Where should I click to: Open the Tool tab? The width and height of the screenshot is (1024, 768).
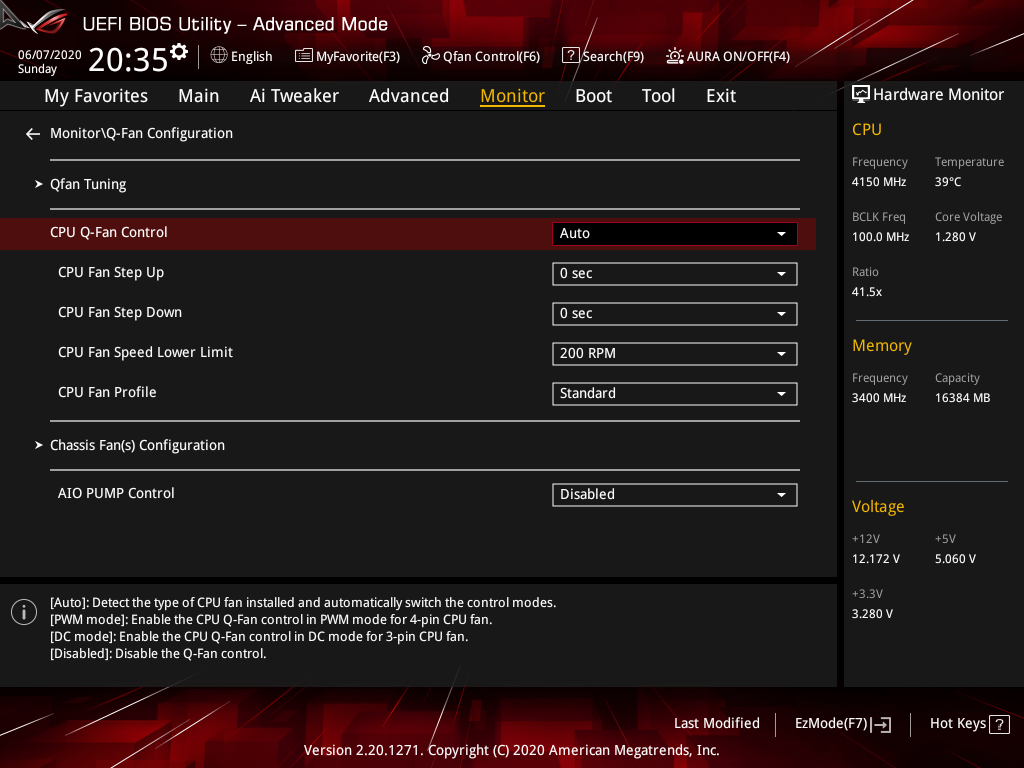(x=658, y=96)
